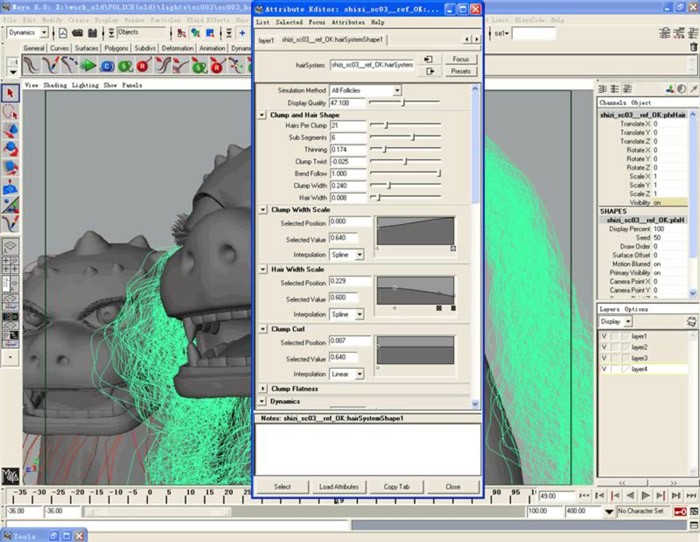Click hairSystem output connection arrow icon

[429, 71]
